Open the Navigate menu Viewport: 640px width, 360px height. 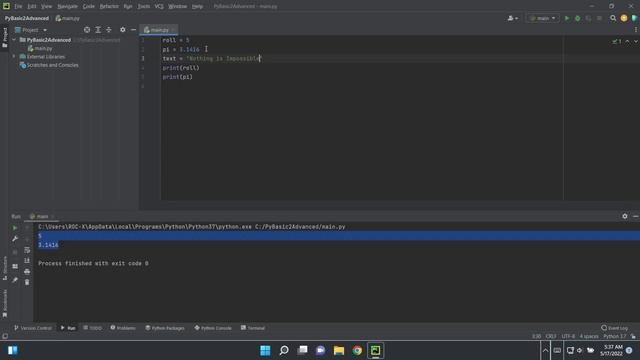tap(67, 7)
